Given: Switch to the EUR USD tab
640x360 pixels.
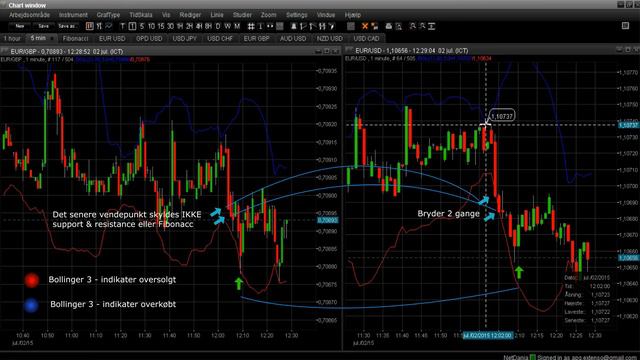Looking at the screenshot, I should click(112, 38).
